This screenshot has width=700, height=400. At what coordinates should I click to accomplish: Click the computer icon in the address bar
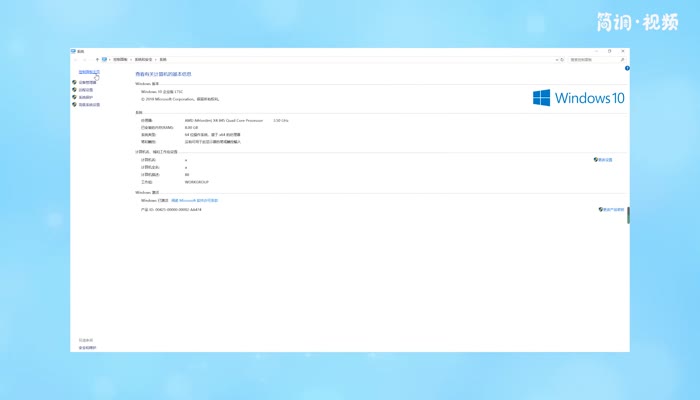click(x=104, y=60)
